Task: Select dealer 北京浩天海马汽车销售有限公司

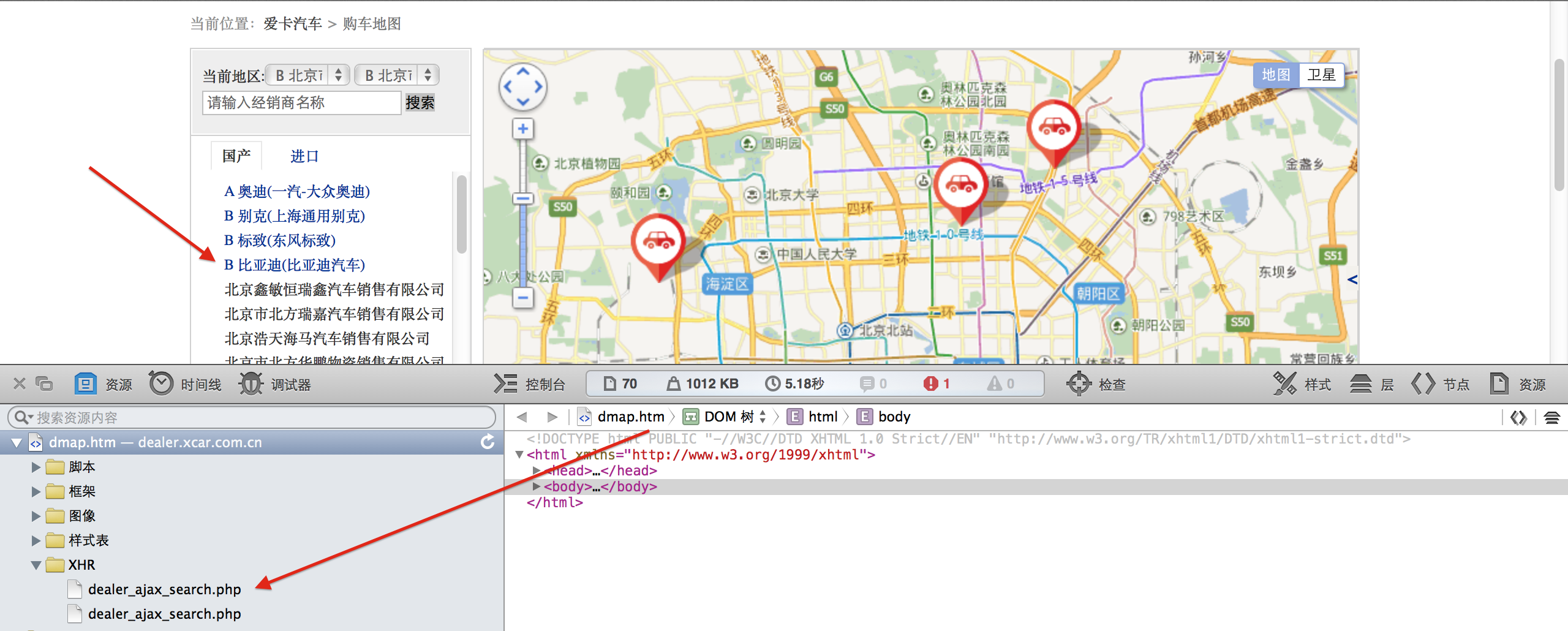Action: coord(327,338)
